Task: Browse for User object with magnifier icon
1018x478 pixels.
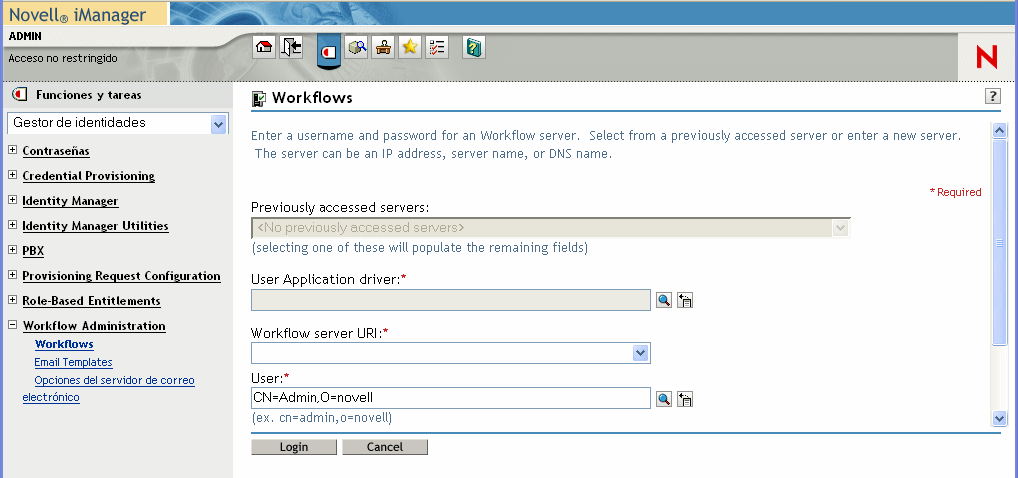Action: pos(664,399)
